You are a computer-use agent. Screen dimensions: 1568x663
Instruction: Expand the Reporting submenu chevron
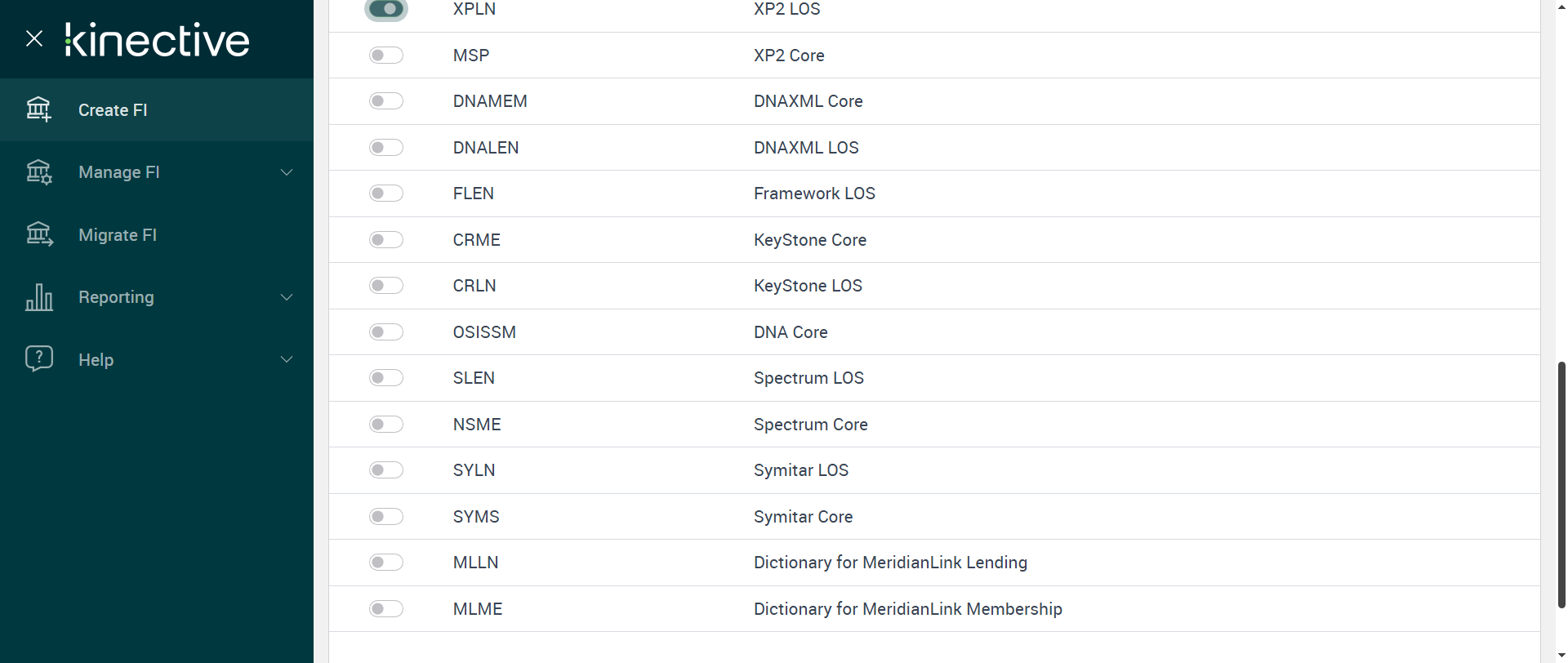click(287, 297)
